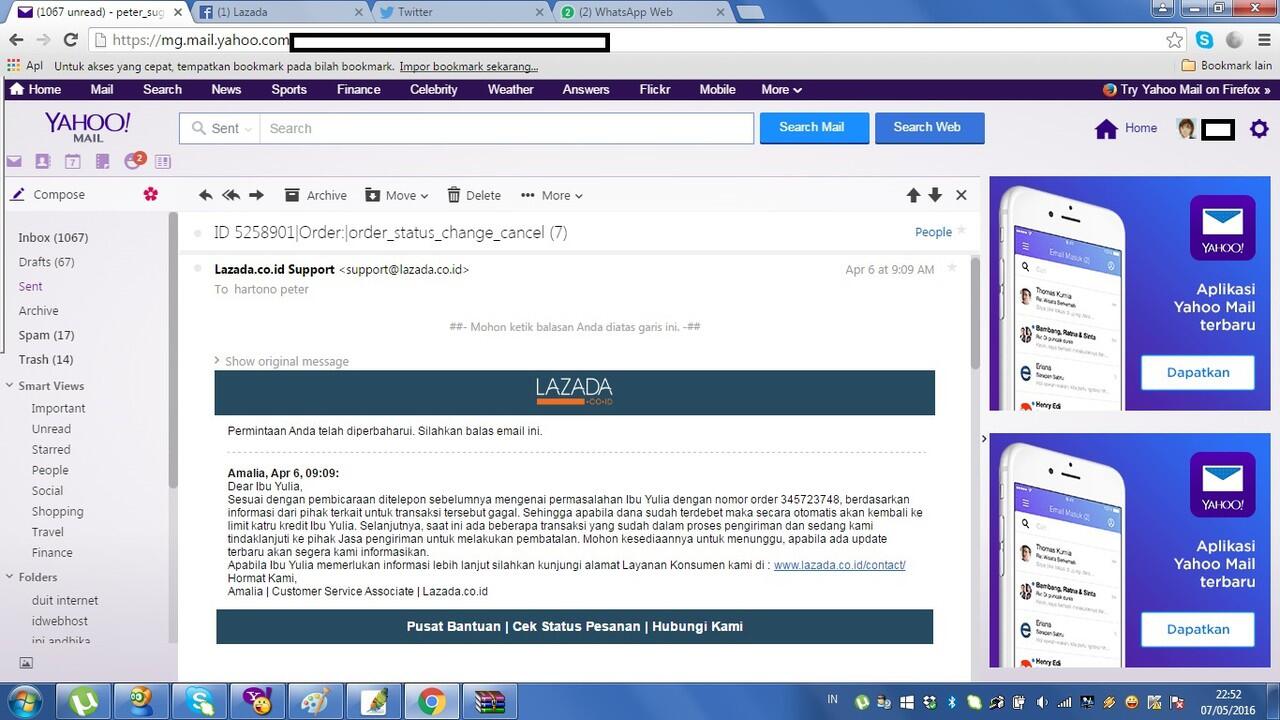The width and height of the screenshot is (1280, 720).
Task: Reload the page in Chrome
Action: (x=70, y=40)
